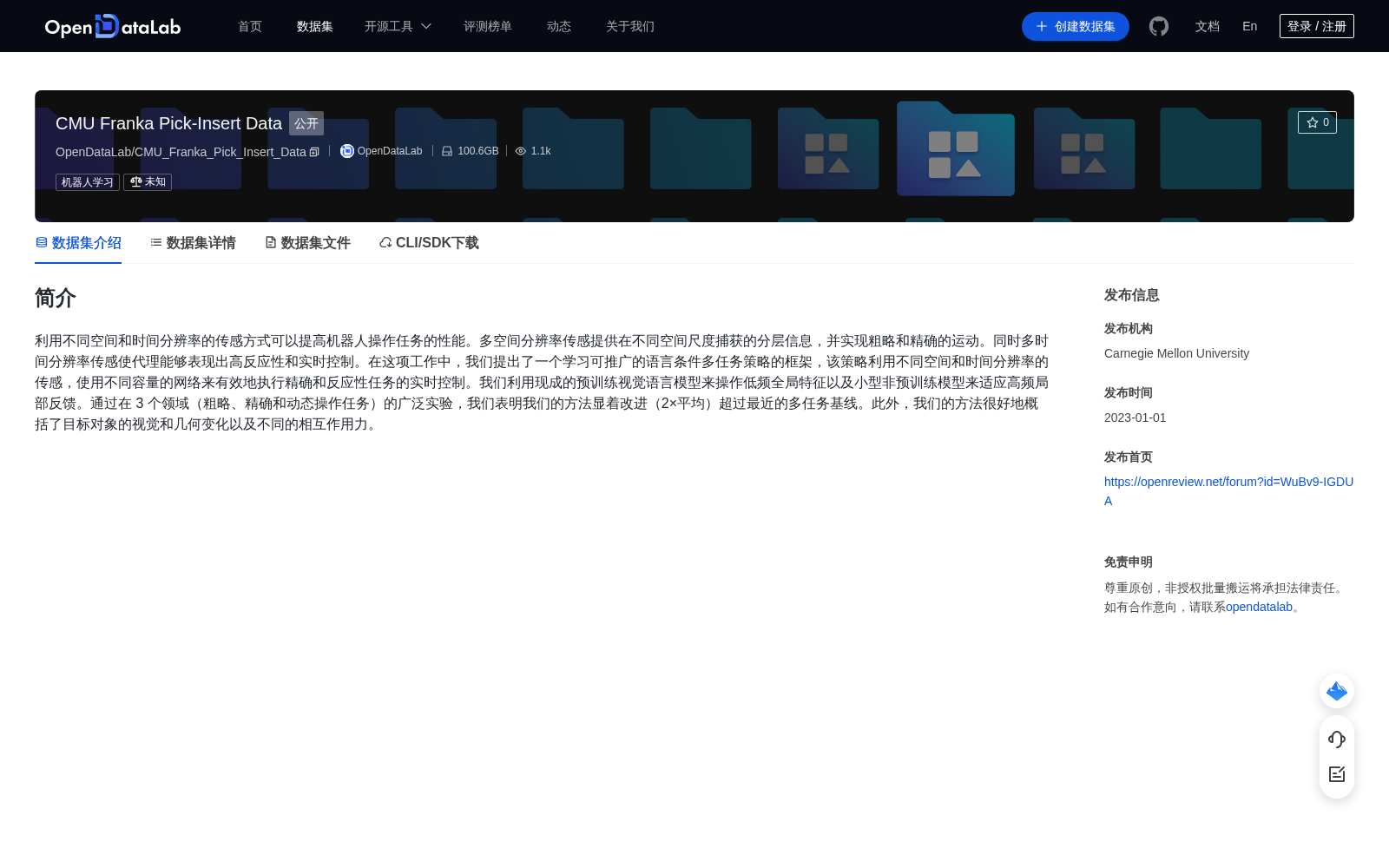Switch language to En
This screenshot has height=868, width=1389.
[x=1250, y=26]
